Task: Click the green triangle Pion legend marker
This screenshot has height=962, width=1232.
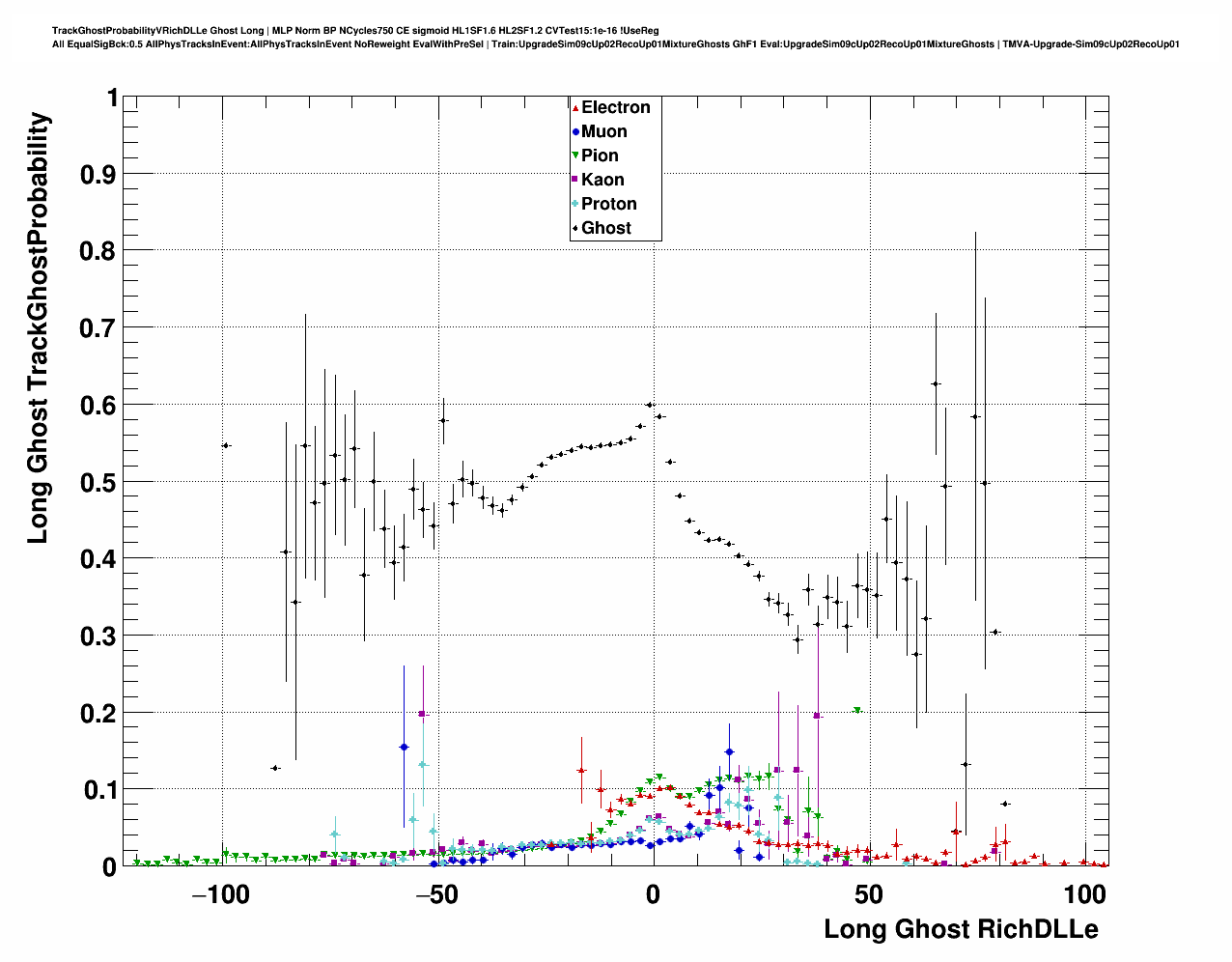Action: pos(575,156)
